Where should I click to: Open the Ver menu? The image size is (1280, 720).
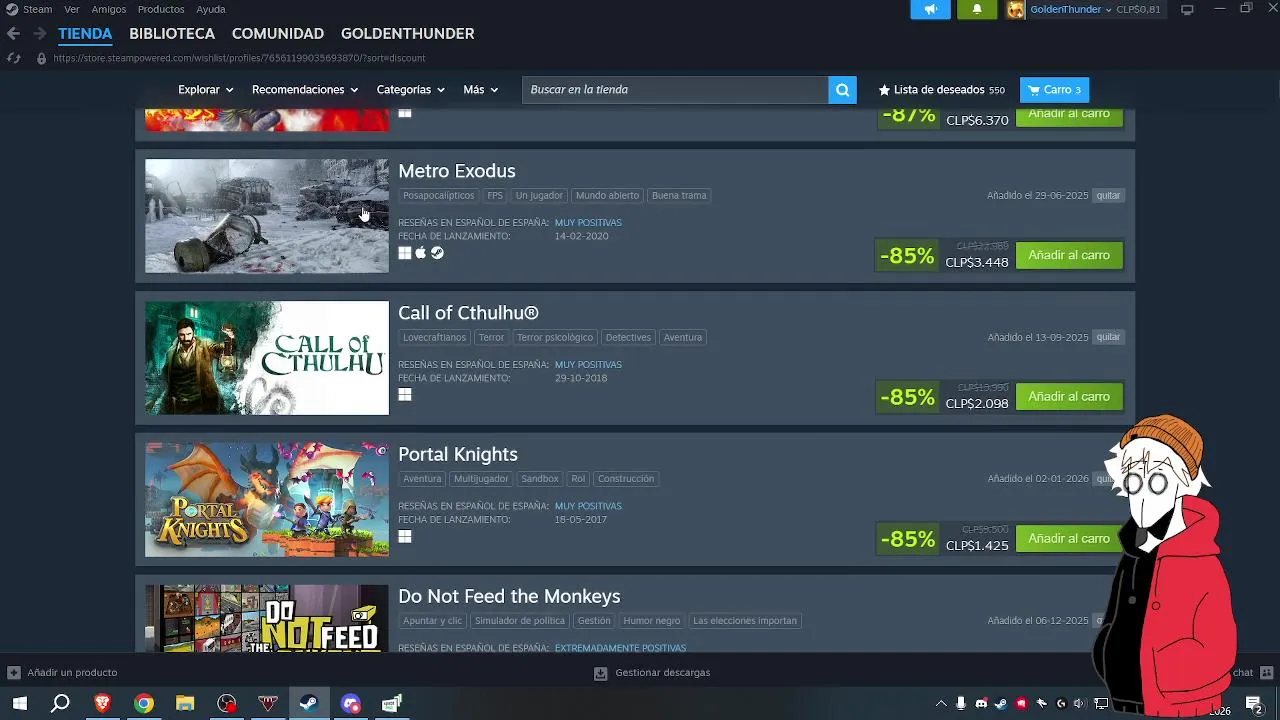[x=72, y=9]
